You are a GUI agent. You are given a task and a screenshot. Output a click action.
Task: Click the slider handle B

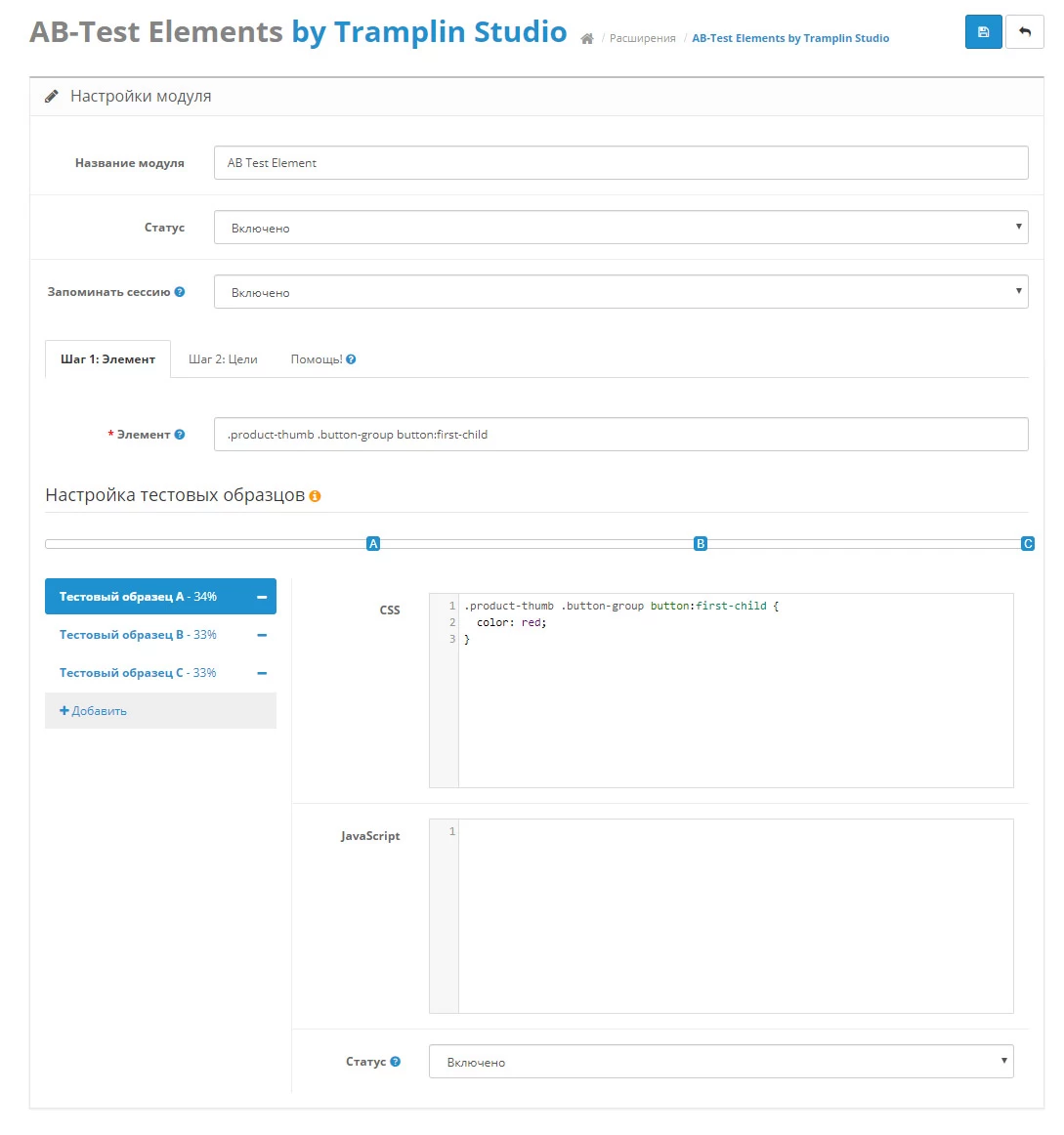click(x=701, y=544)
